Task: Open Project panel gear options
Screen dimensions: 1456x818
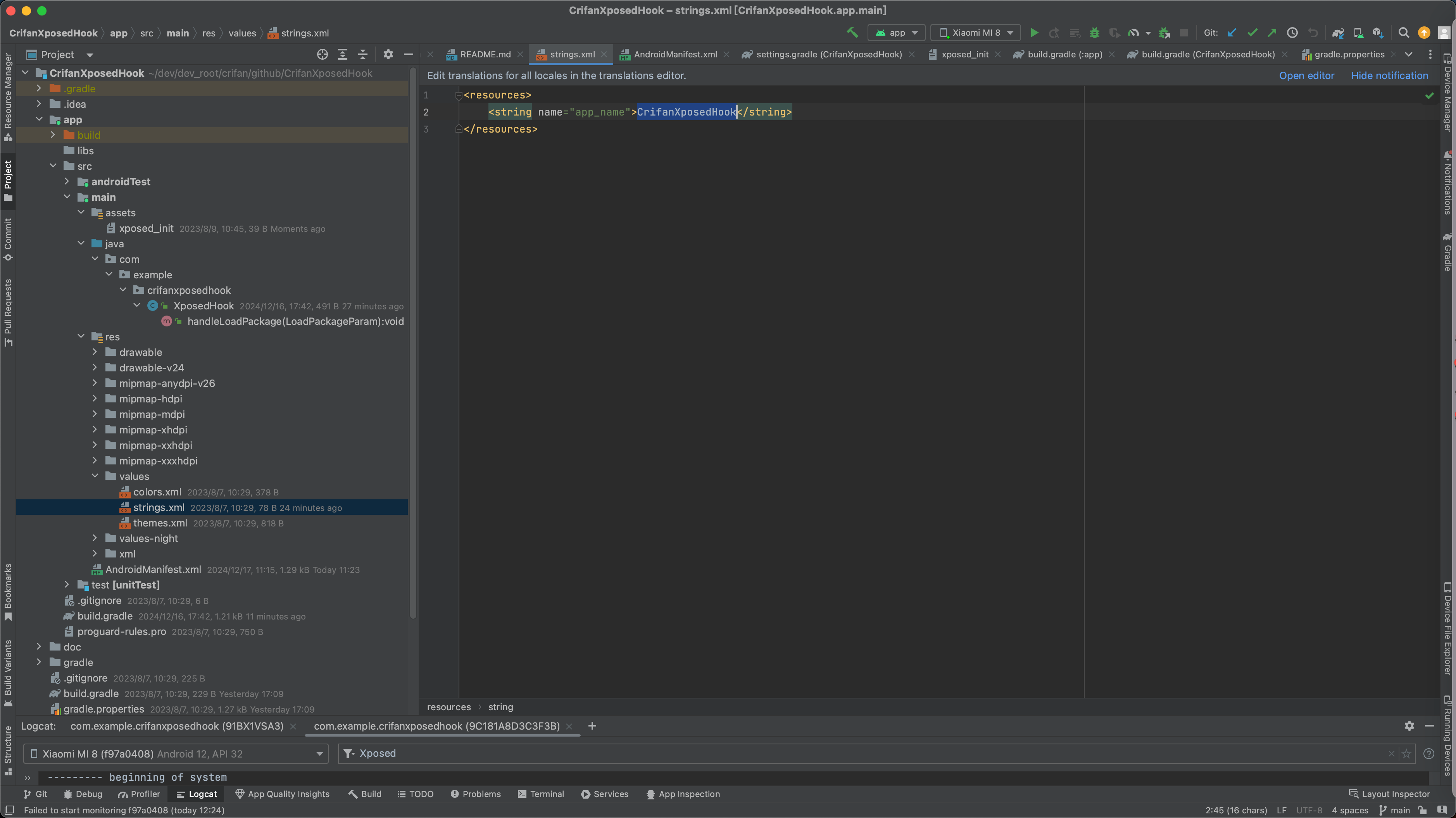Action: pyautogui.click(x=388, y=54)
